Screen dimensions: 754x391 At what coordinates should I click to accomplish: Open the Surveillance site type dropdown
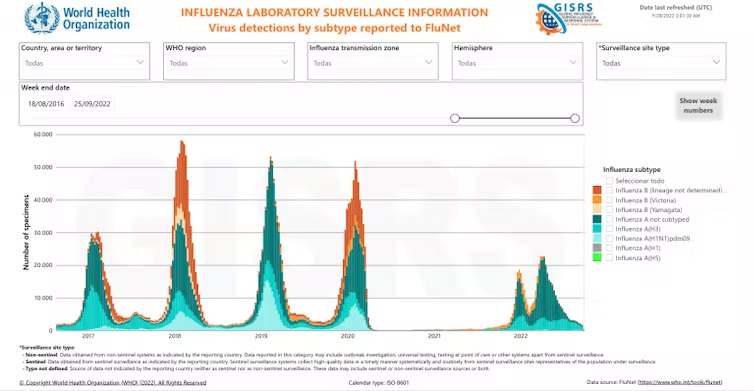(x=661, y=63)
